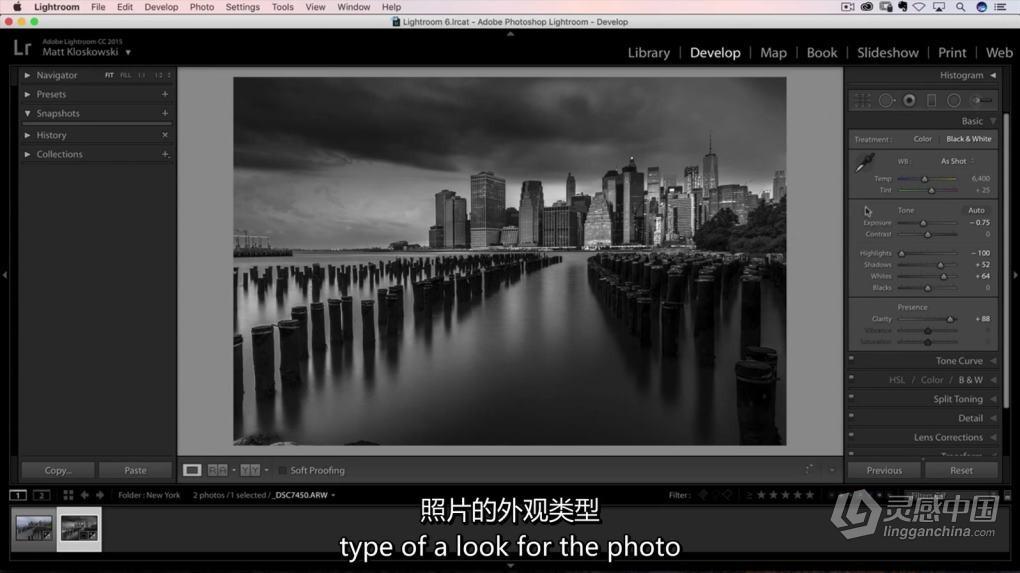1020x573 pixels.
Task: Switch Treatment to Color
Action: (x=922, y=139)
